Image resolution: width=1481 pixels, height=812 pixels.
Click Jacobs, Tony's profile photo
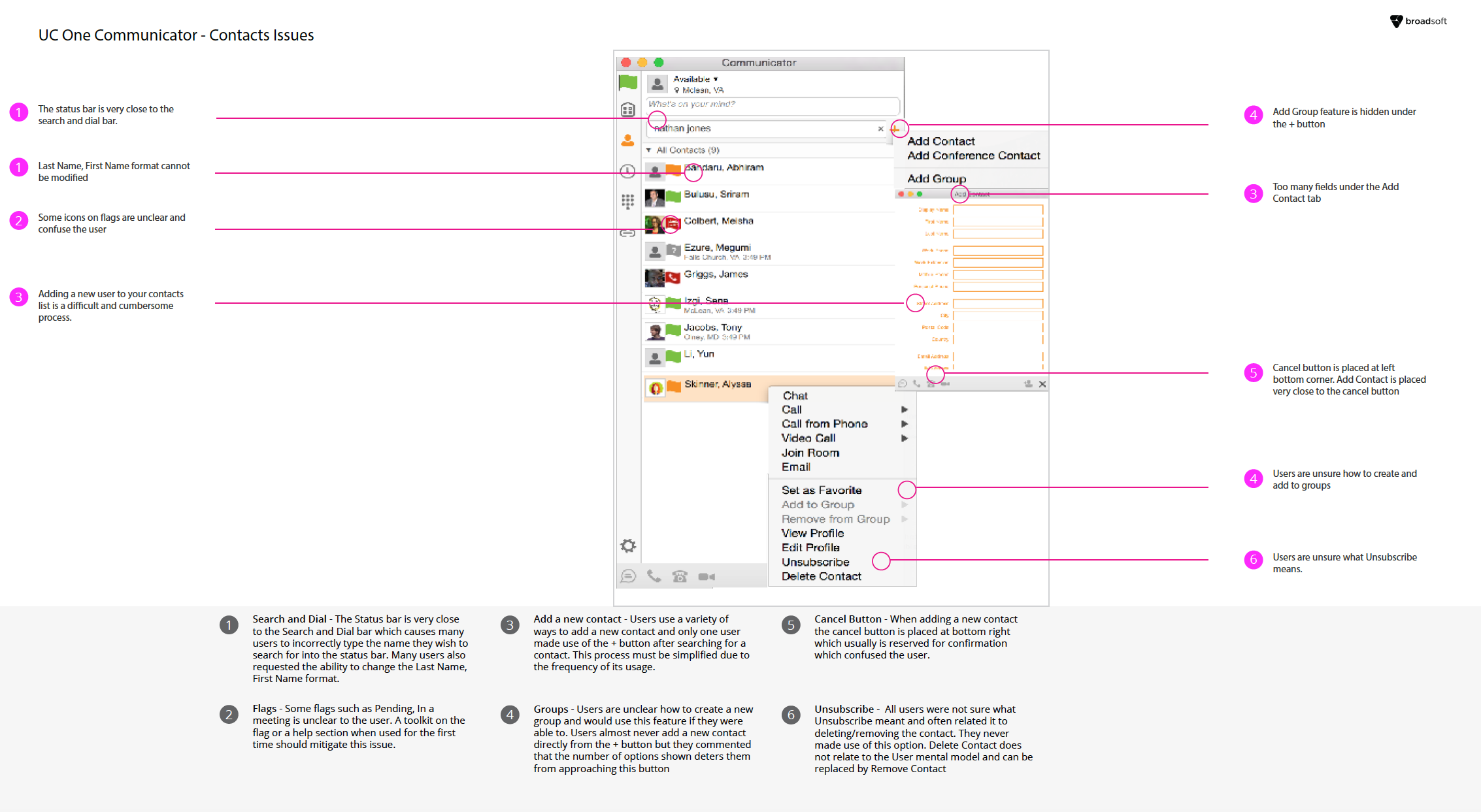[654, 331]
